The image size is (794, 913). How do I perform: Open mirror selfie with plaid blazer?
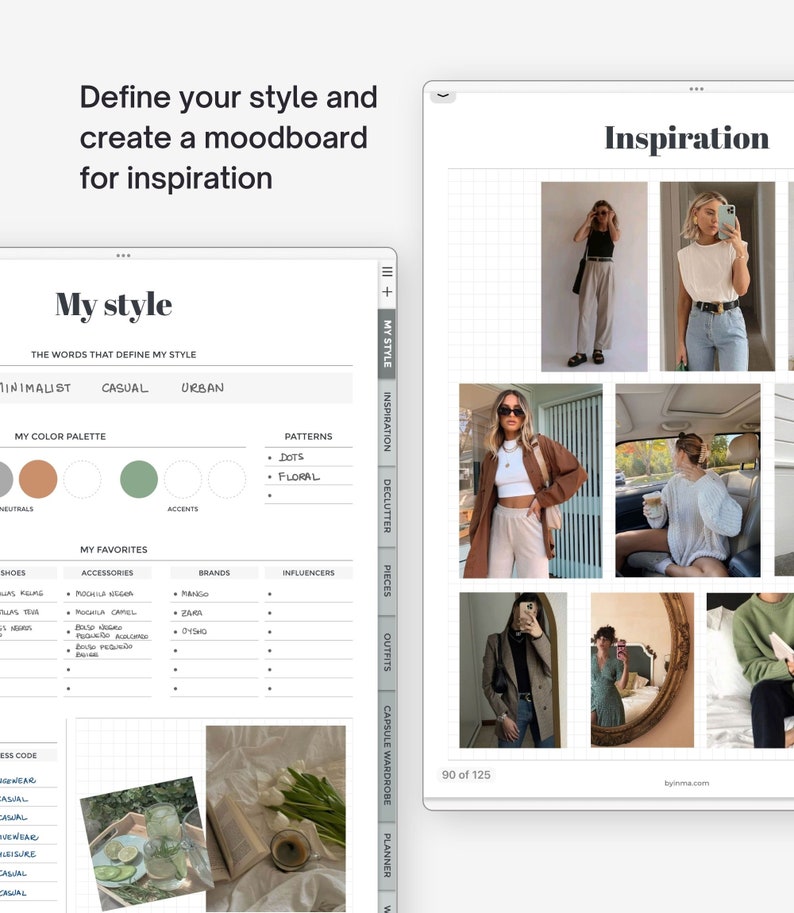click(513, 670)
